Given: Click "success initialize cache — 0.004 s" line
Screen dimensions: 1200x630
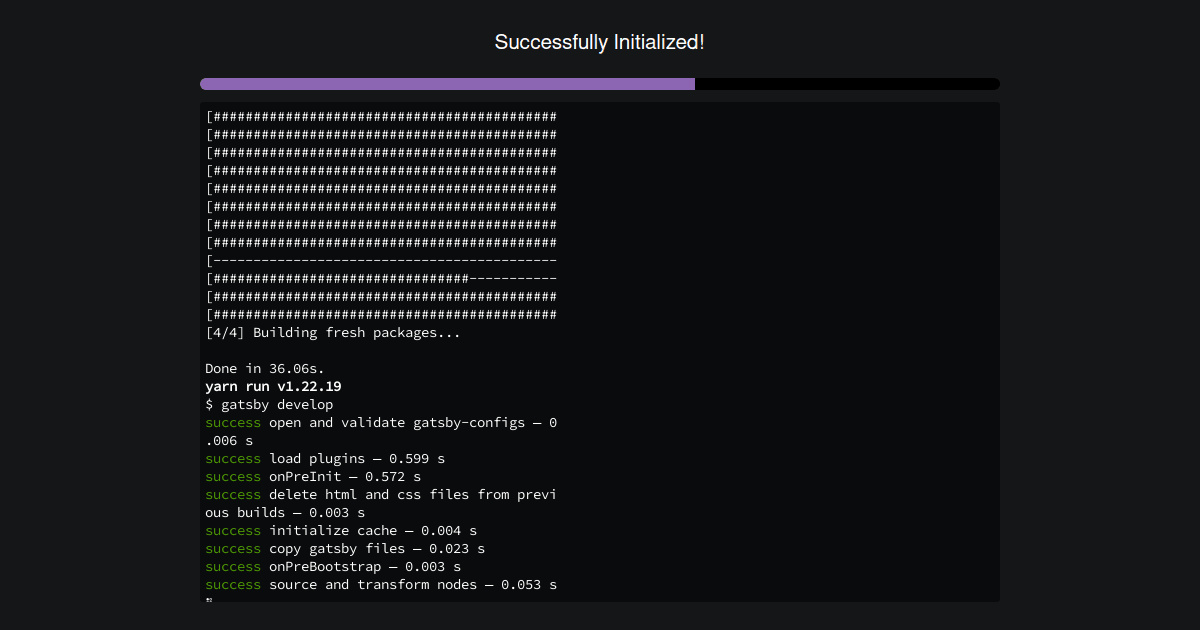Looking at the screenshot, I should pos(341,530).
